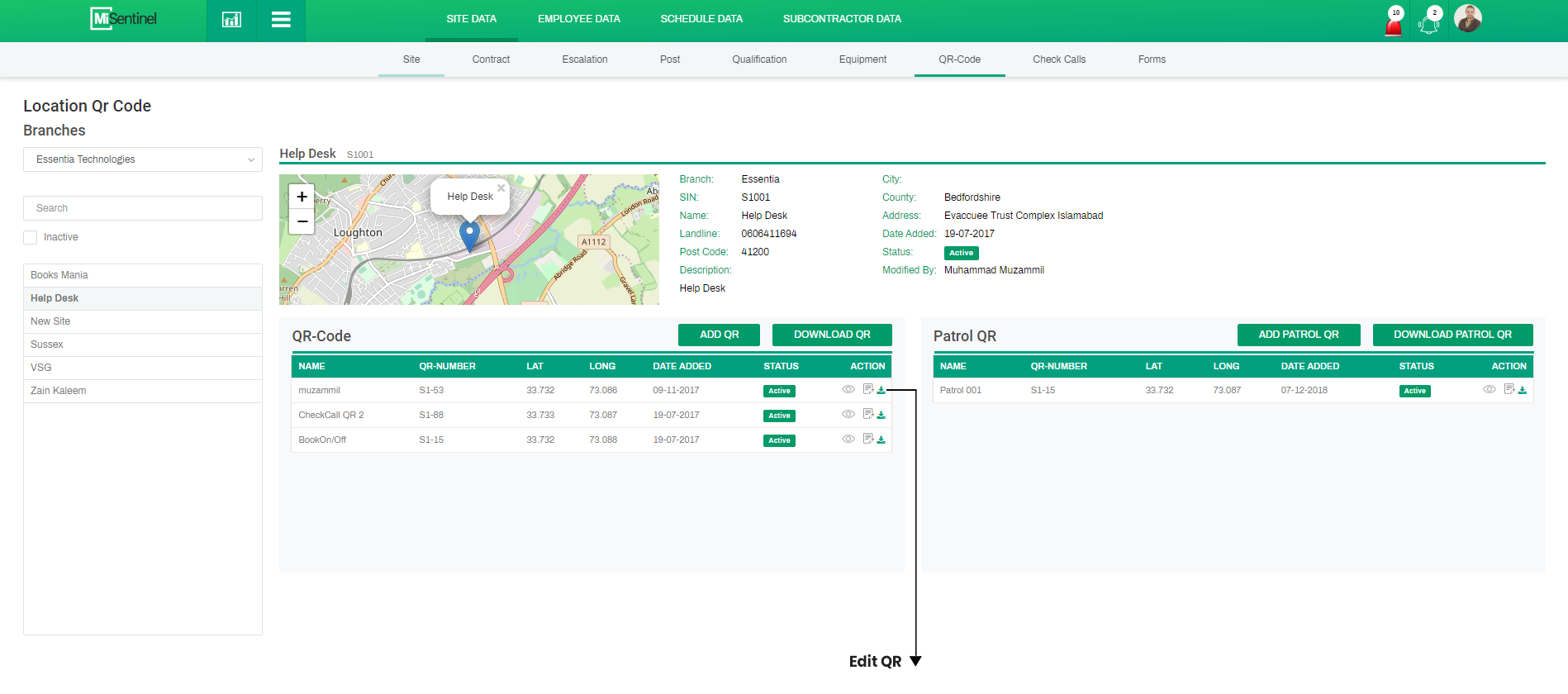
Task: Edit the muzammil QR entry
Action: 867,389
